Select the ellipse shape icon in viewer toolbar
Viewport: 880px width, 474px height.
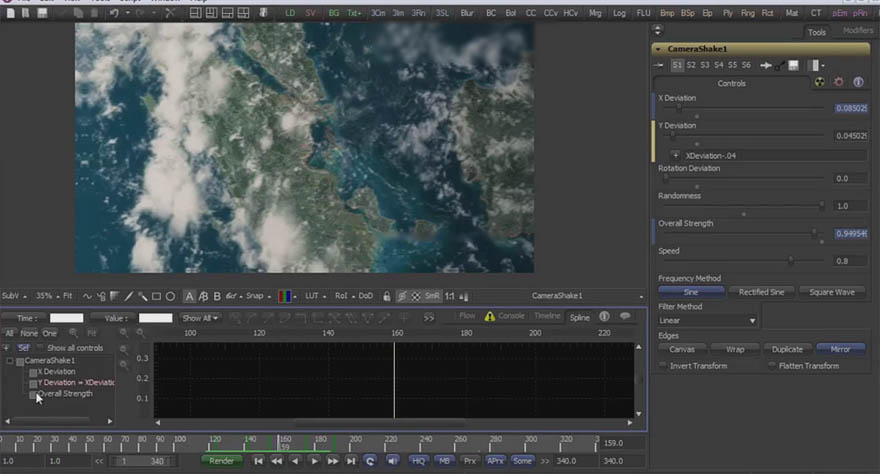click(x=171, y=296)
